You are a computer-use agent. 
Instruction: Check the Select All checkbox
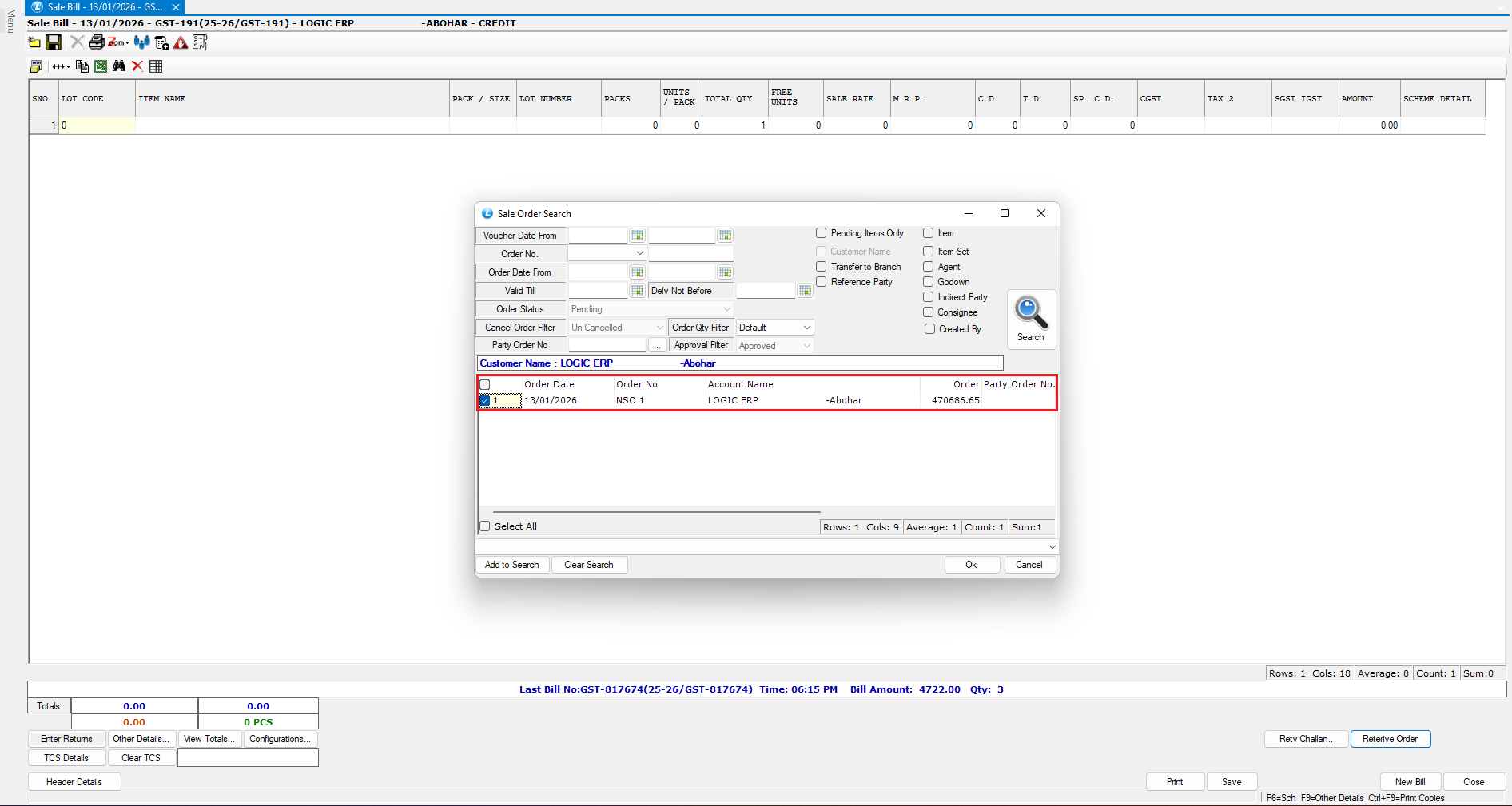coord(485,526)
